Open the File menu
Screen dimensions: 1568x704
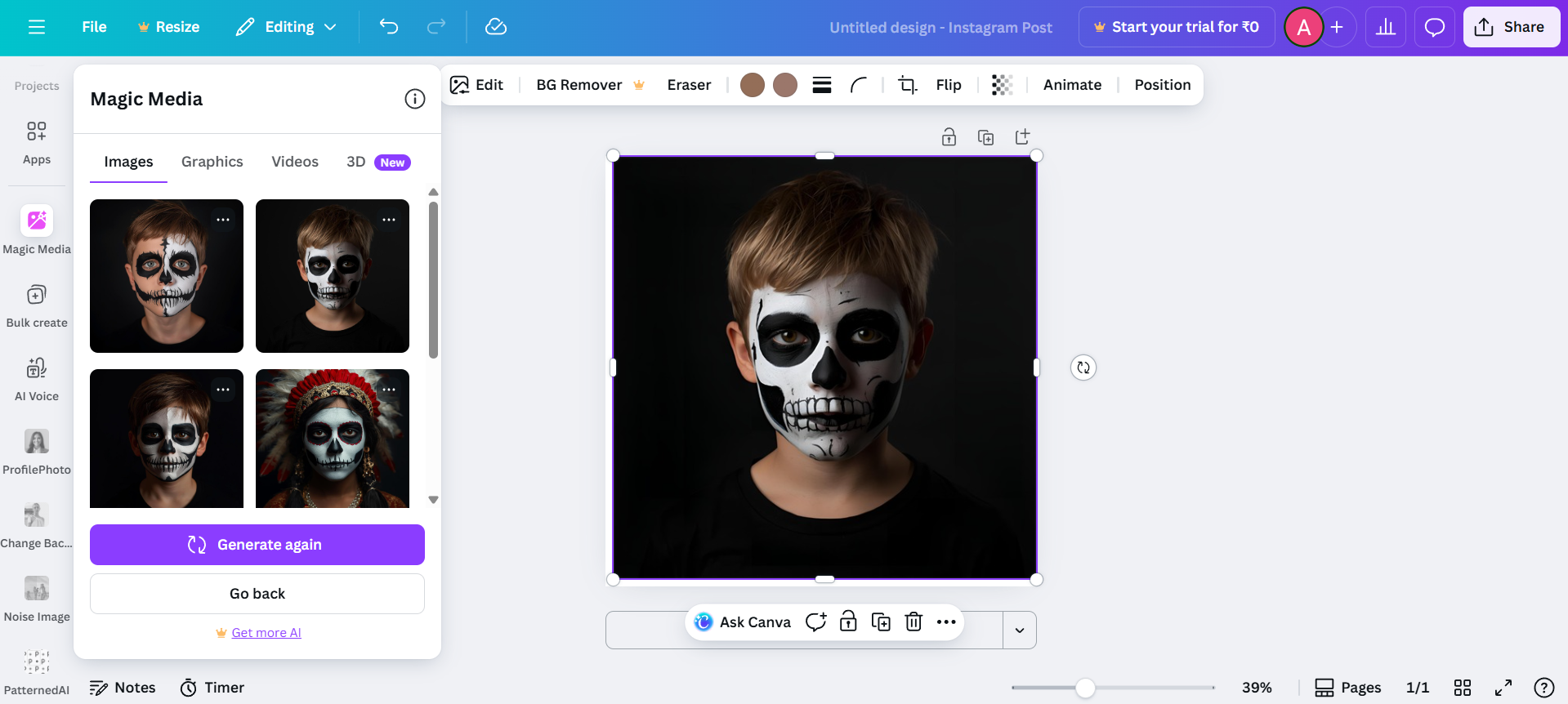click(94, 27)
